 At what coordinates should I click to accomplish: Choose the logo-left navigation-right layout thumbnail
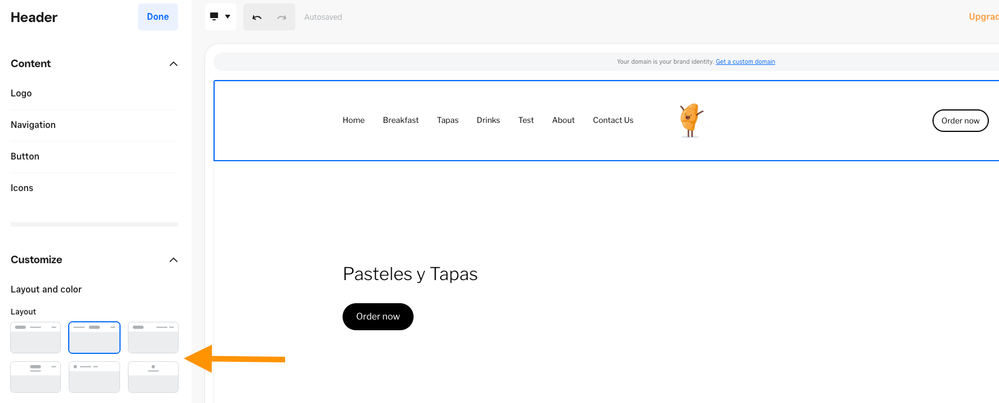click(x=153, y=337)
